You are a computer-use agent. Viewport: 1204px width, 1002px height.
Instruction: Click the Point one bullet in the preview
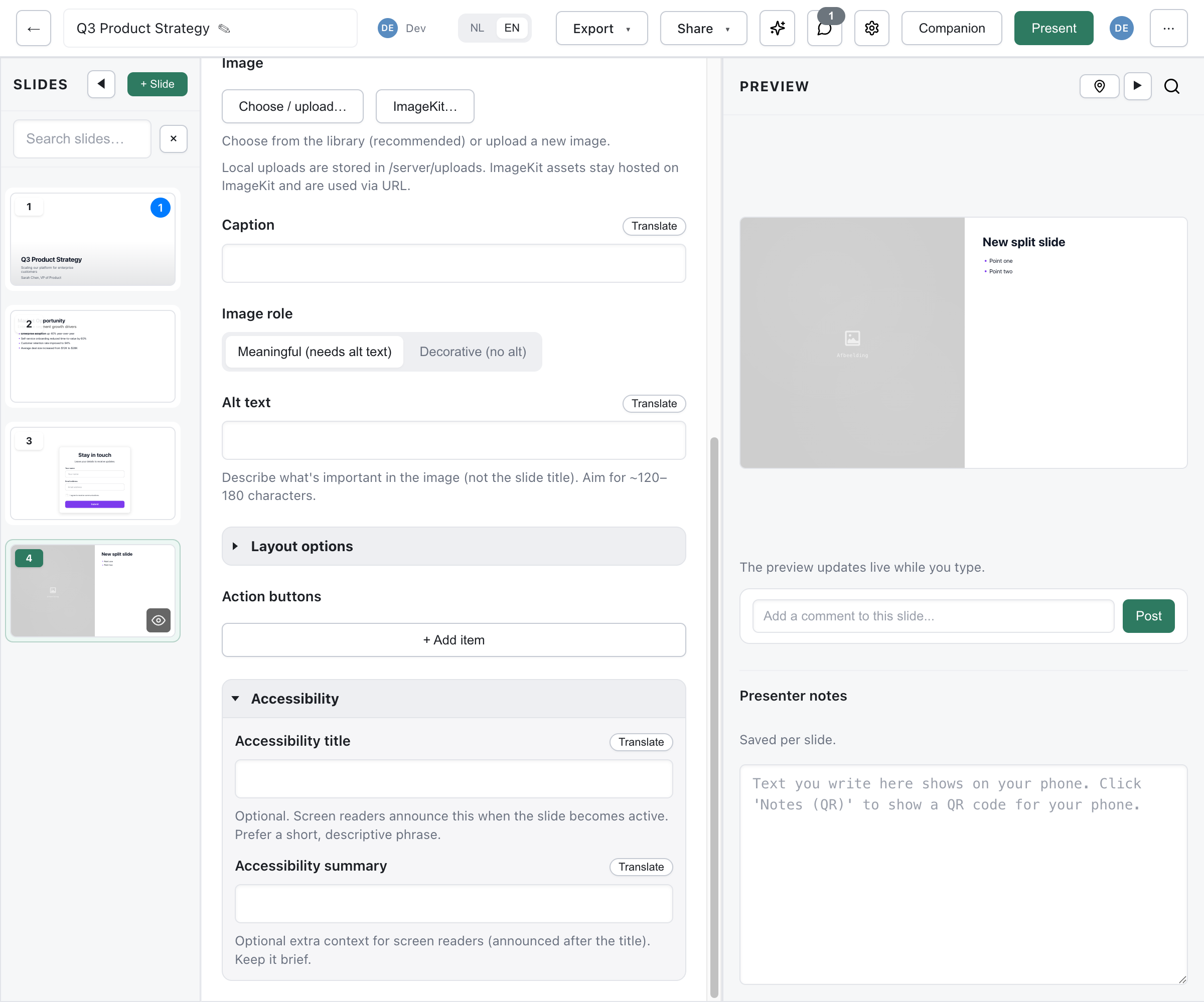point(1000,261)
